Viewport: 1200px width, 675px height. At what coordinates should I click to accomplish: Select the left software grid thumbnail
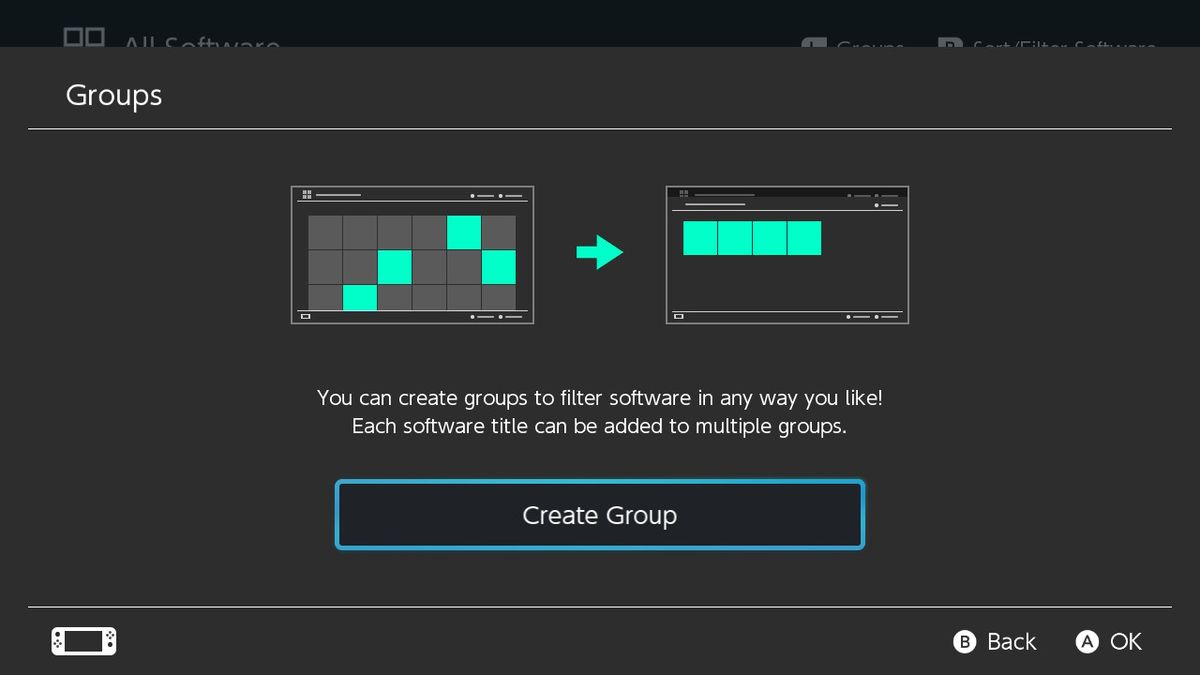tap(412, 254)
